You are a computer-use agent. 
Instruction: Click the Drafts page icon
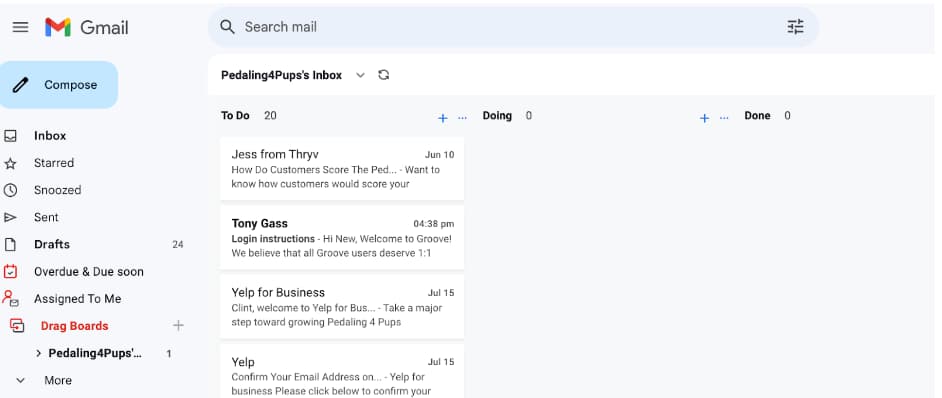pyautogui.click(x=10, y=245)
